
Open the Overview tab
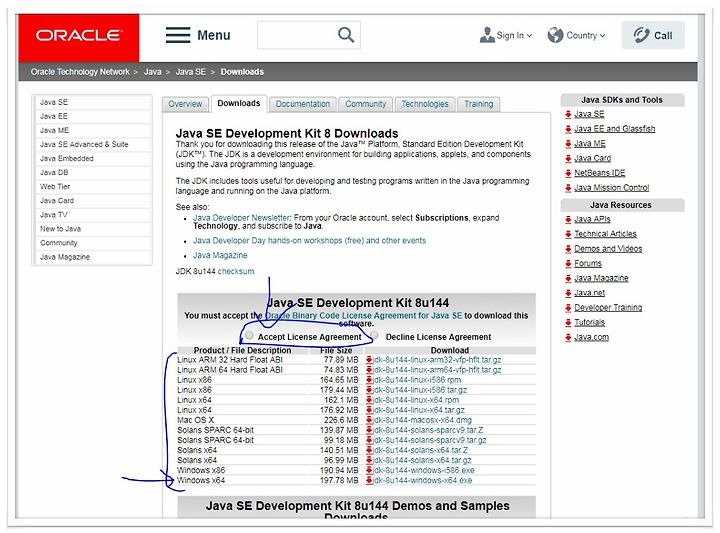click(x=185, y=104)
